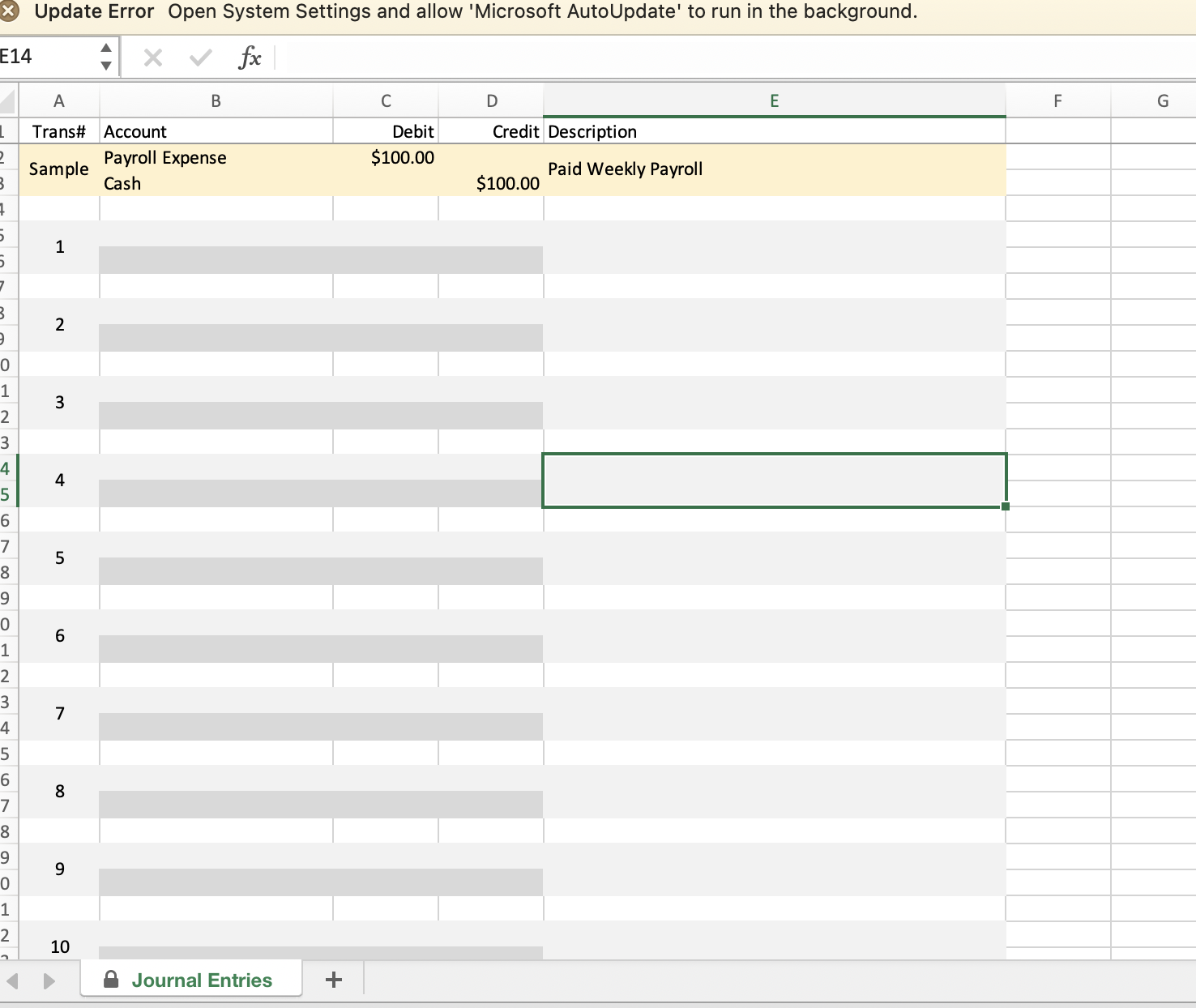
Task: Select column E header
Action: (x=774, y=101)
